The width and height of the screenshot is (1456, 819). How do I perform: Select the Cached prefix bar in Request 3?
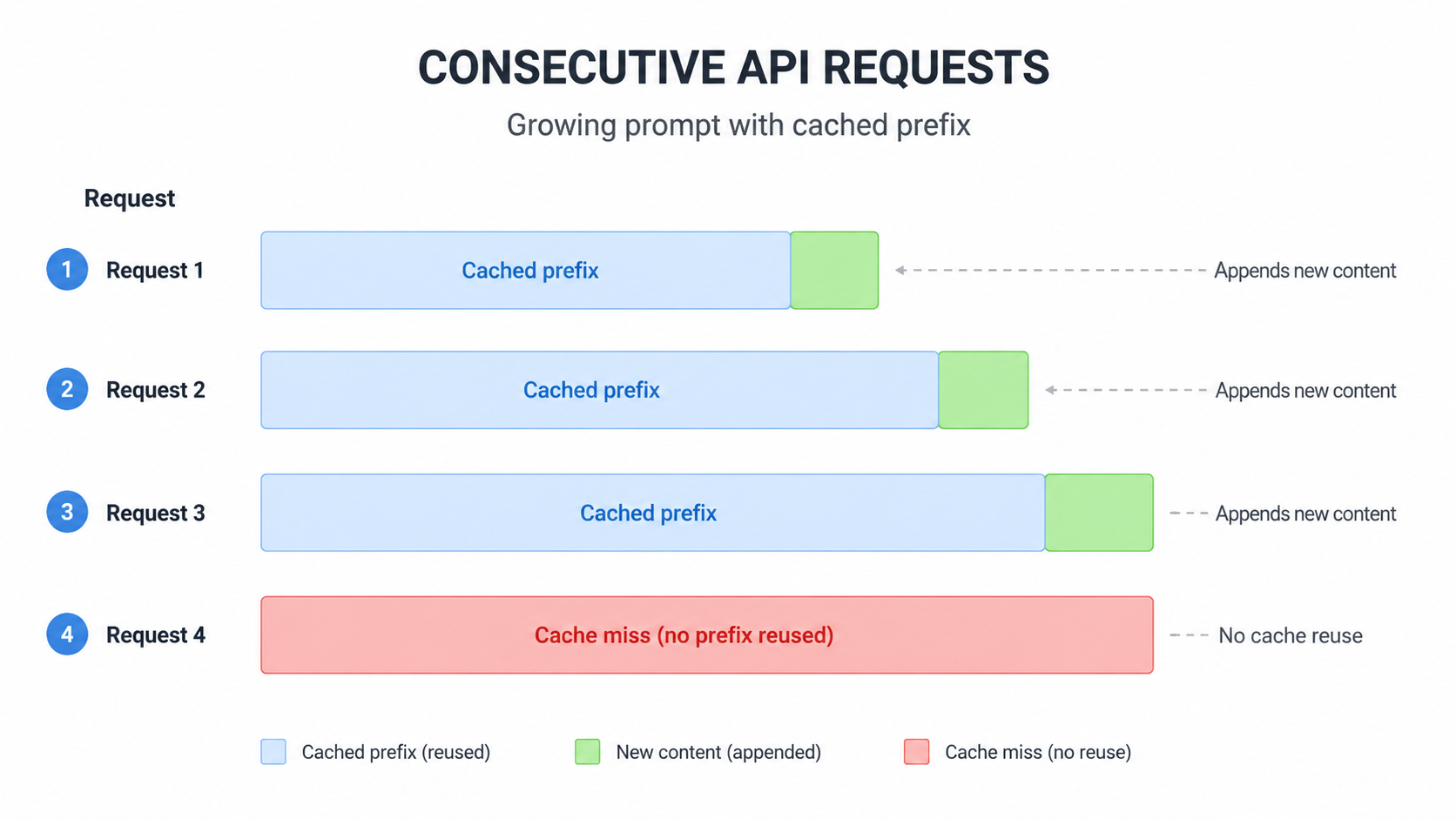(x=653, y=513)
